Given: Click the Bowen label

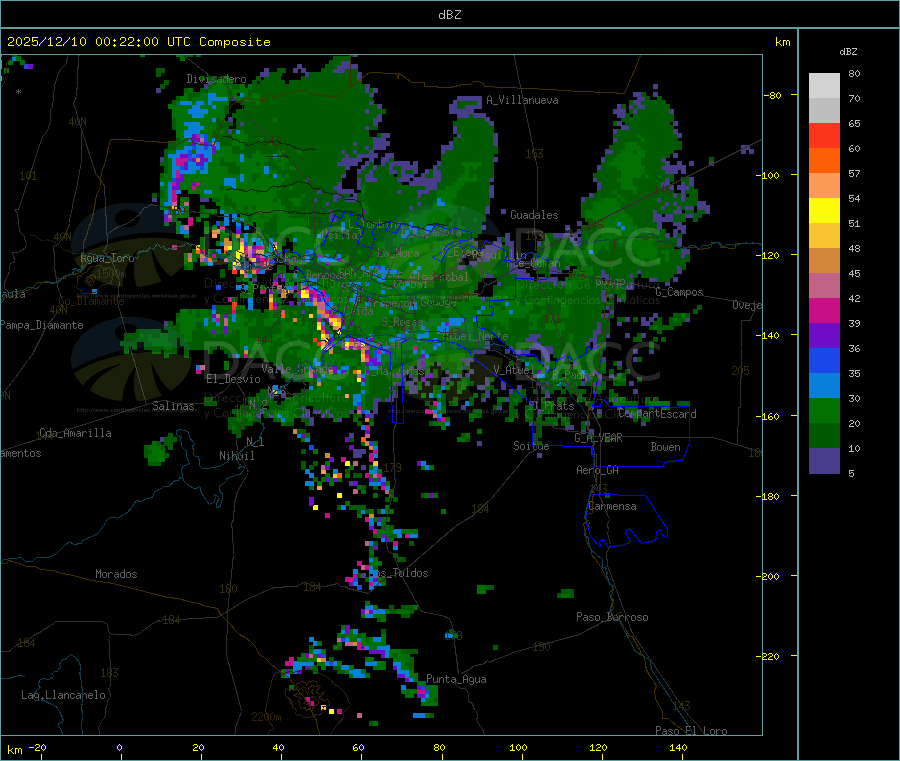Looking at the screenshot, I should (666, 447).
